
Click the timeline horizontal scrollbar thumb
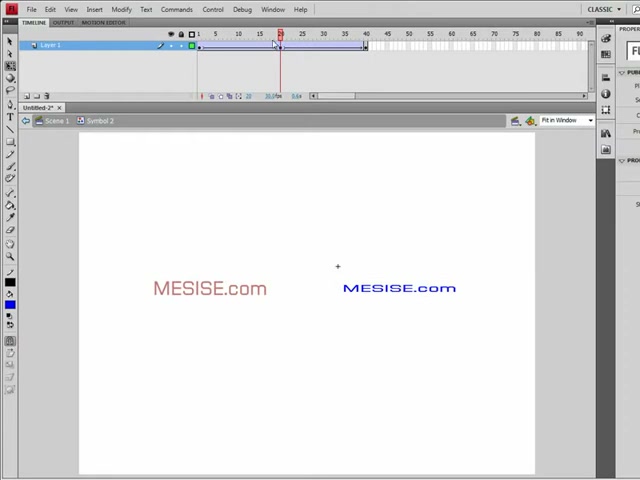[336, 96]
